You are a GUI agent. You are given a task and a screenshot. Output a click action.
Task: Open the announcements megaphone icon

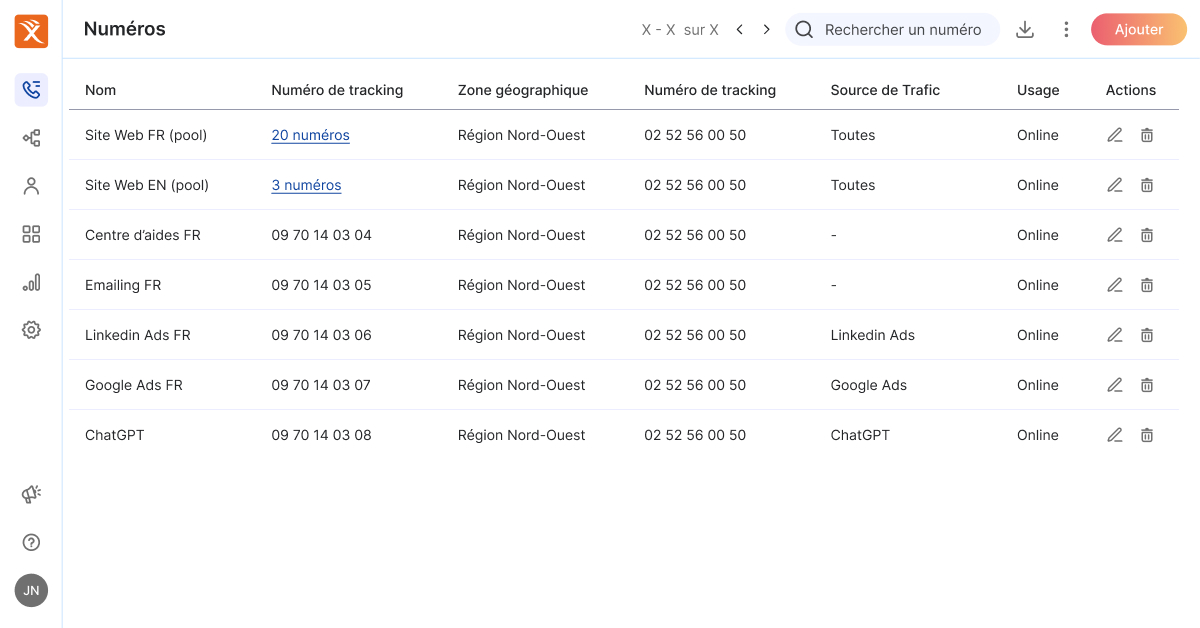tap(31, 494)
